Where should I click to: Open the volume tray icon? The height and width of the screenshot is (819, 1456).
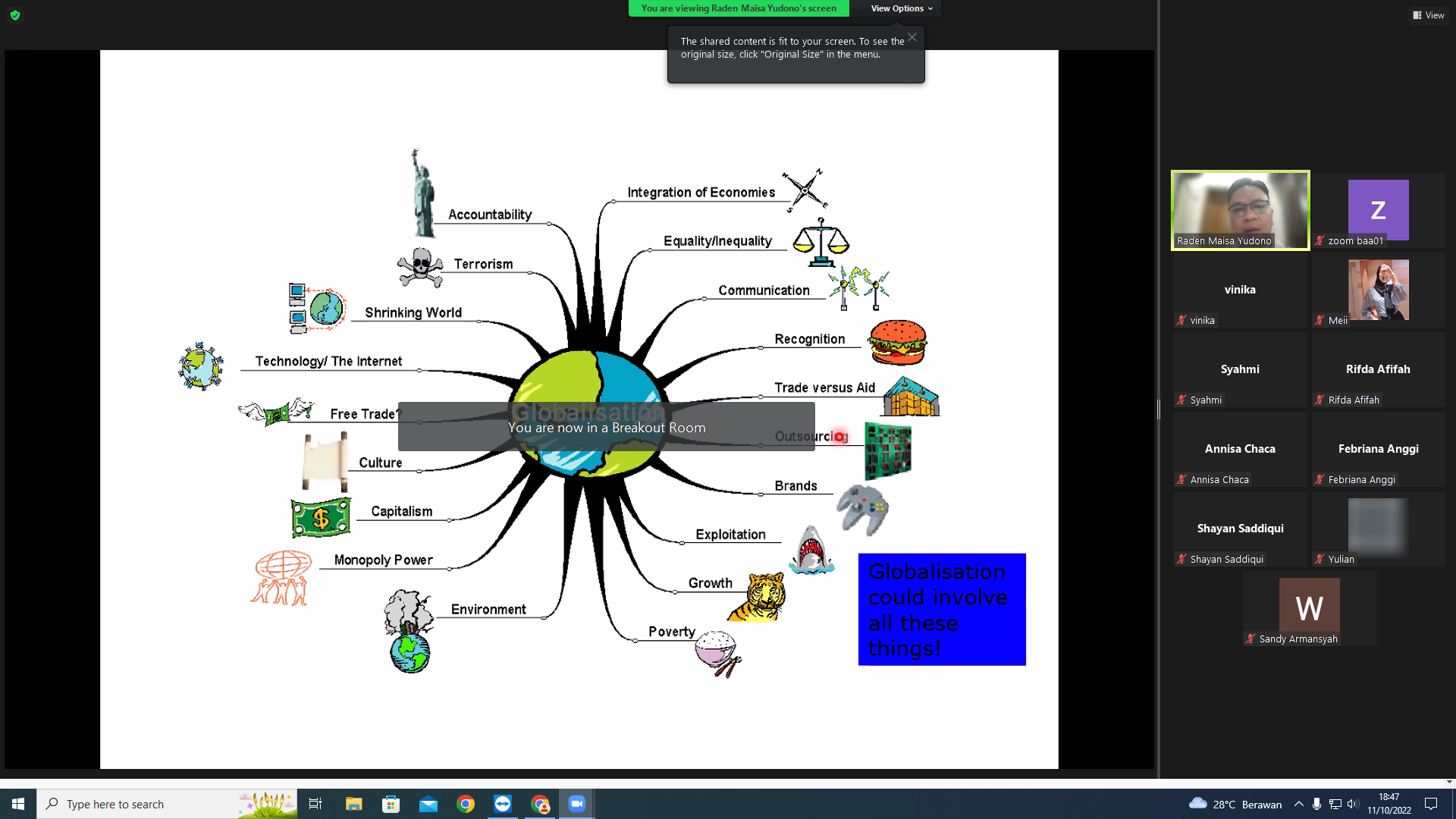click(x=1353, y=804)
